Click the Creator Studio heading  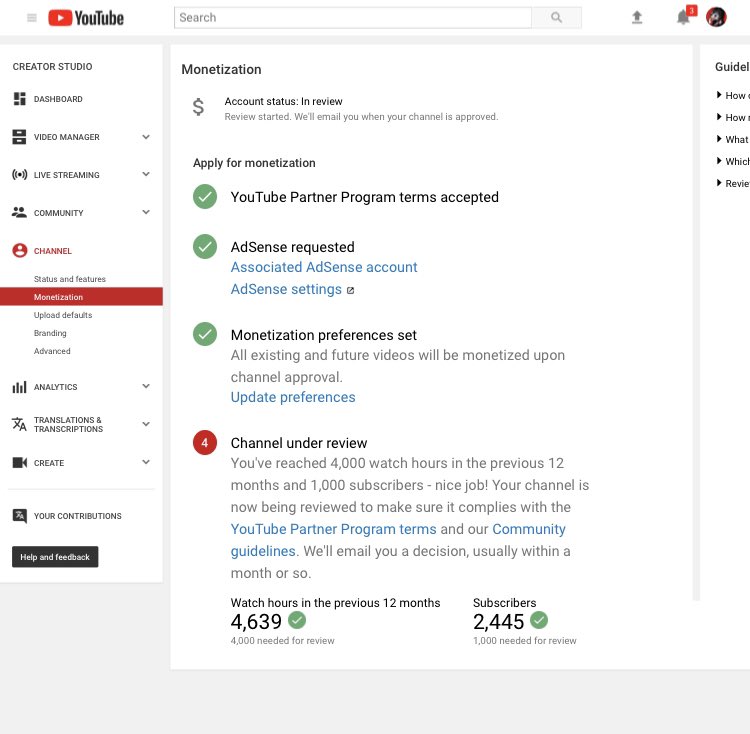[53, 66]
